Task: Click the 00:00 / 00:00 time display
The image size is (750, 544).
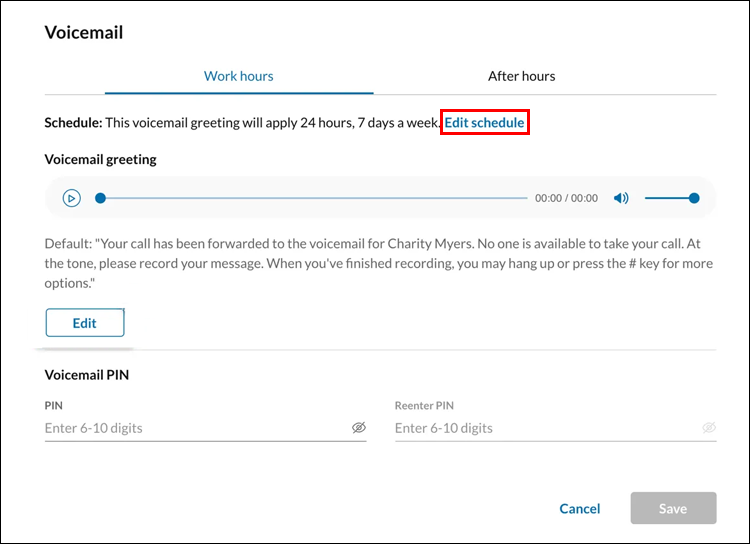Action: coord(566,198)
